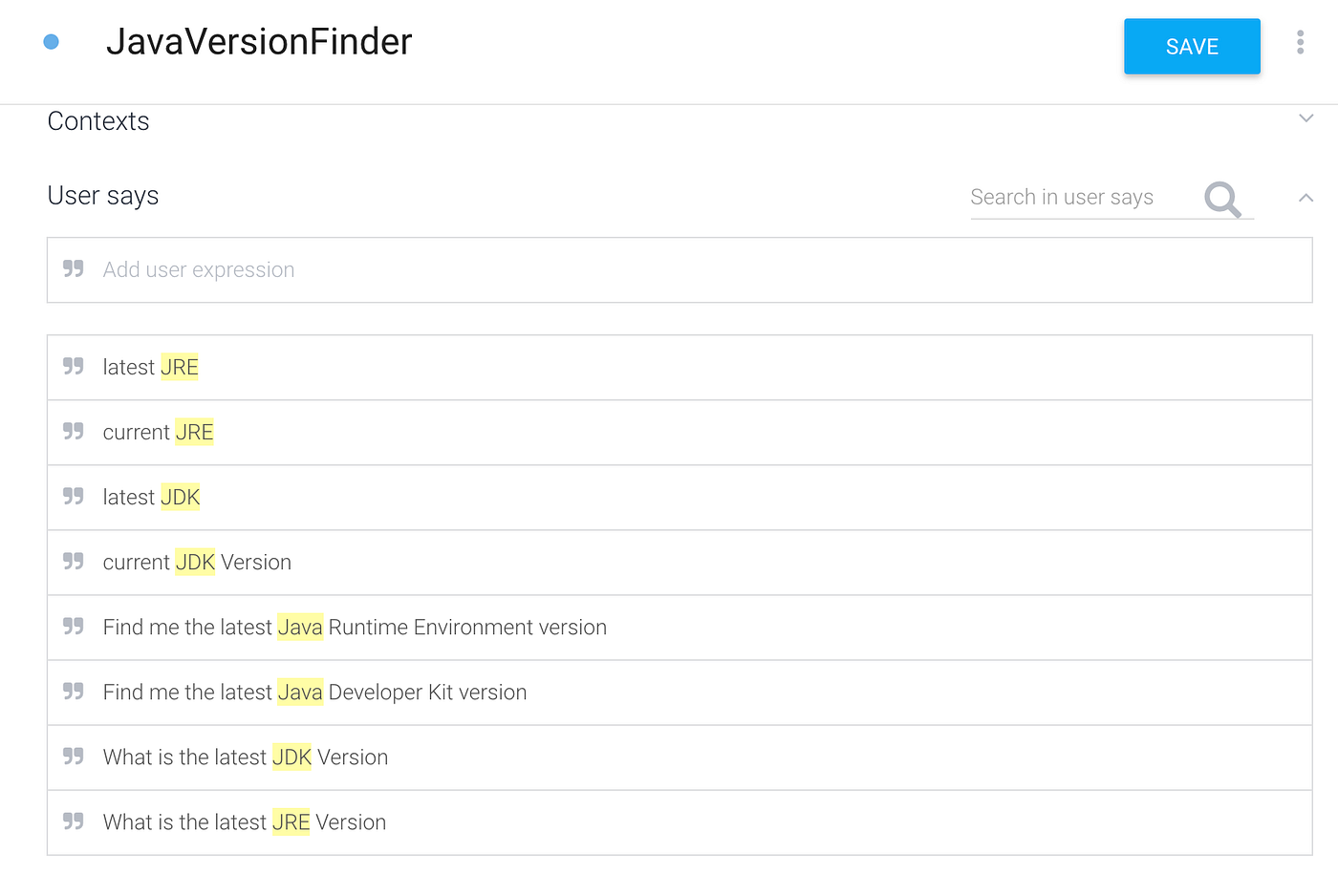Click the intent name 'JavaVersionFinder'

click(258, 42)
